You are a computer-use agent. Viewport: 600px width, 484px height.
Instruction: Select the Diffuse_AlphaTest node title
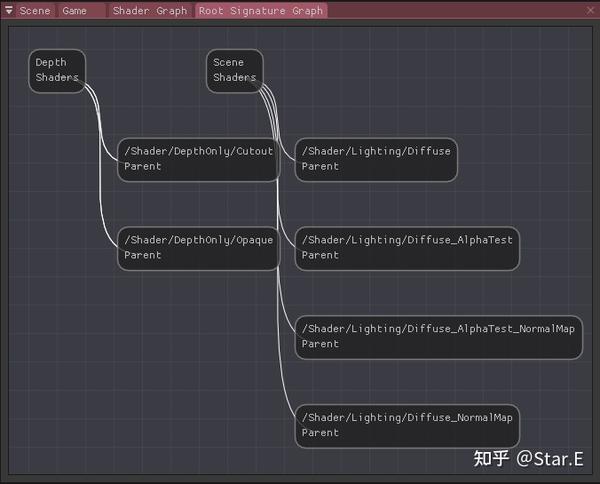pos(407,240)
